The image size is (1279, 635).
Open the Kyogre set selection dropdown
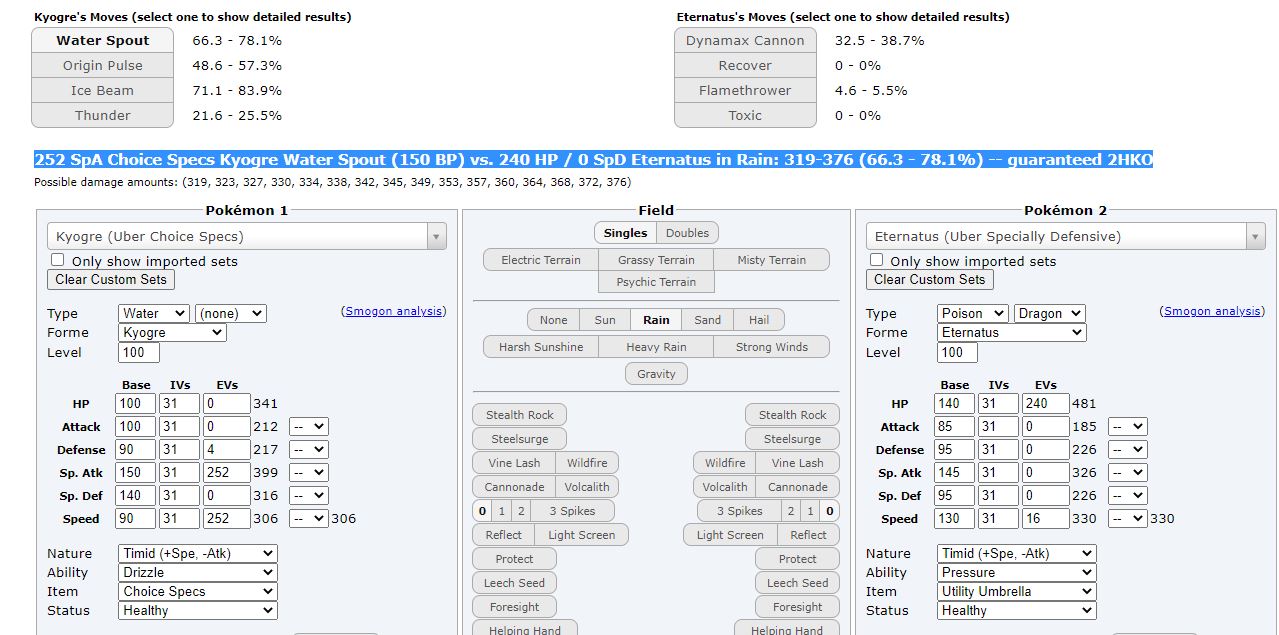247,236
